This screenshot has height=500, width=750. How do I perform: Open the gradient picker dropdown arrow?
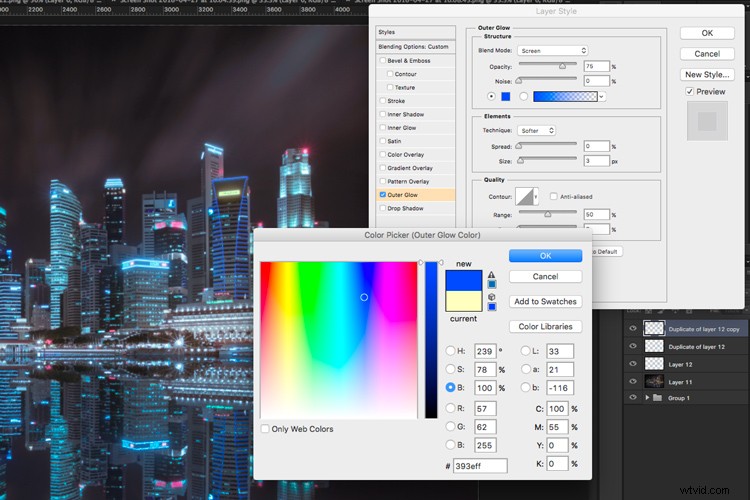602,97
